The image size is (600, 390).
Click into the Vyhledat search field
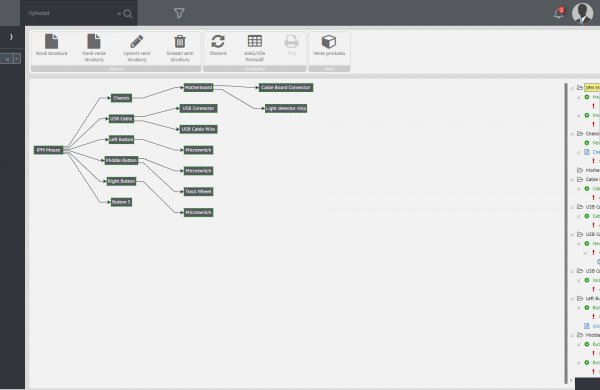click(71, 13)
